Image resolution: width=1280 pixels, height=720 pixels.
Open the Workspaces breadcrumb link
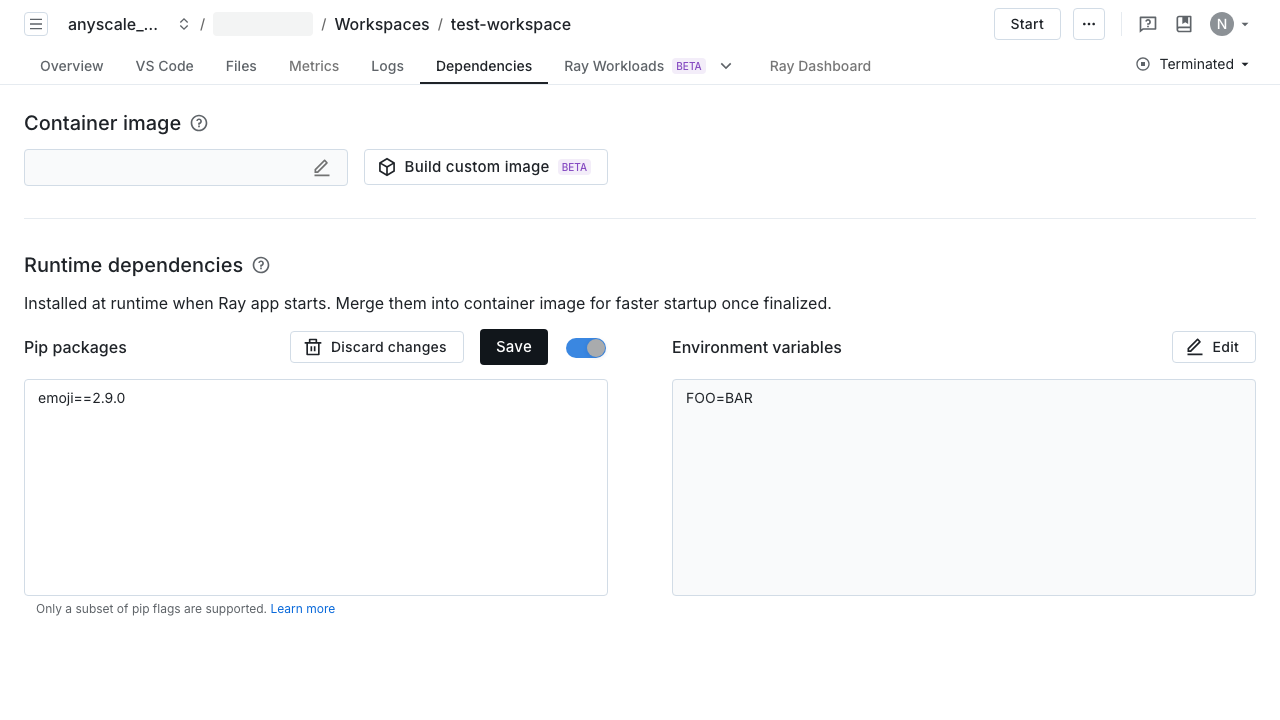pyautogui.click(x=382, y=24)
